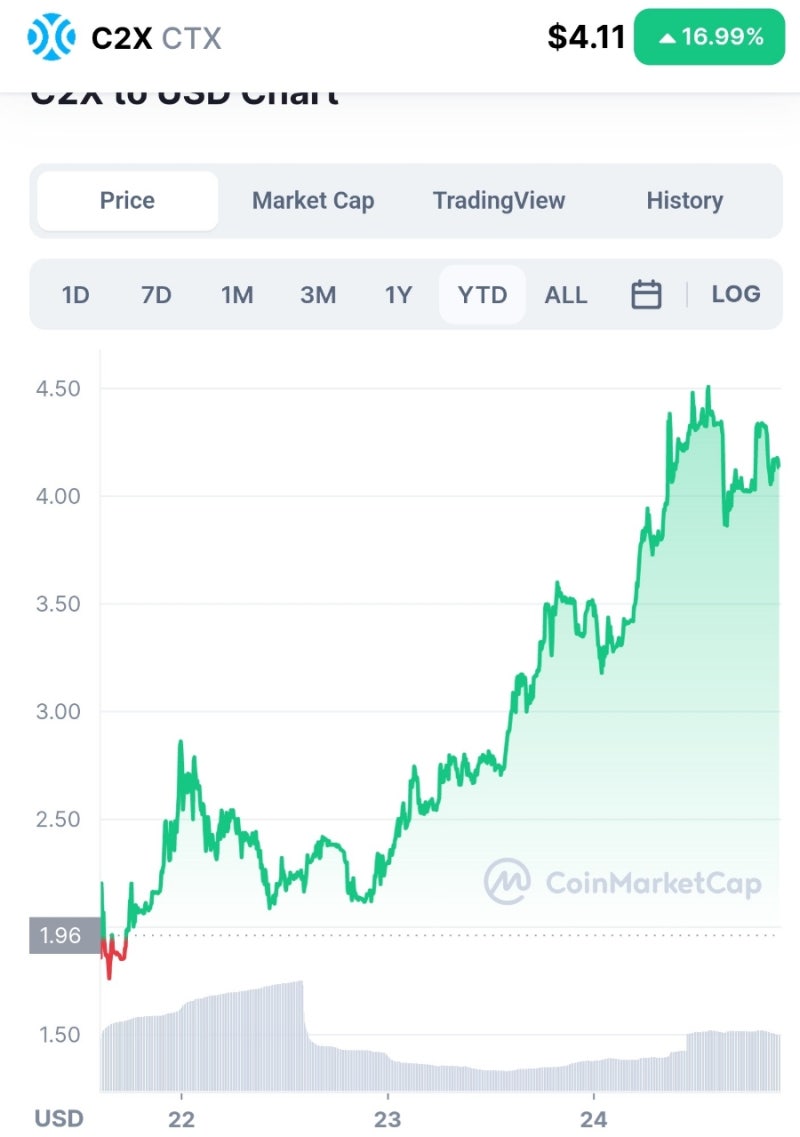Show the ALL time range

click(x=566, y=295)
